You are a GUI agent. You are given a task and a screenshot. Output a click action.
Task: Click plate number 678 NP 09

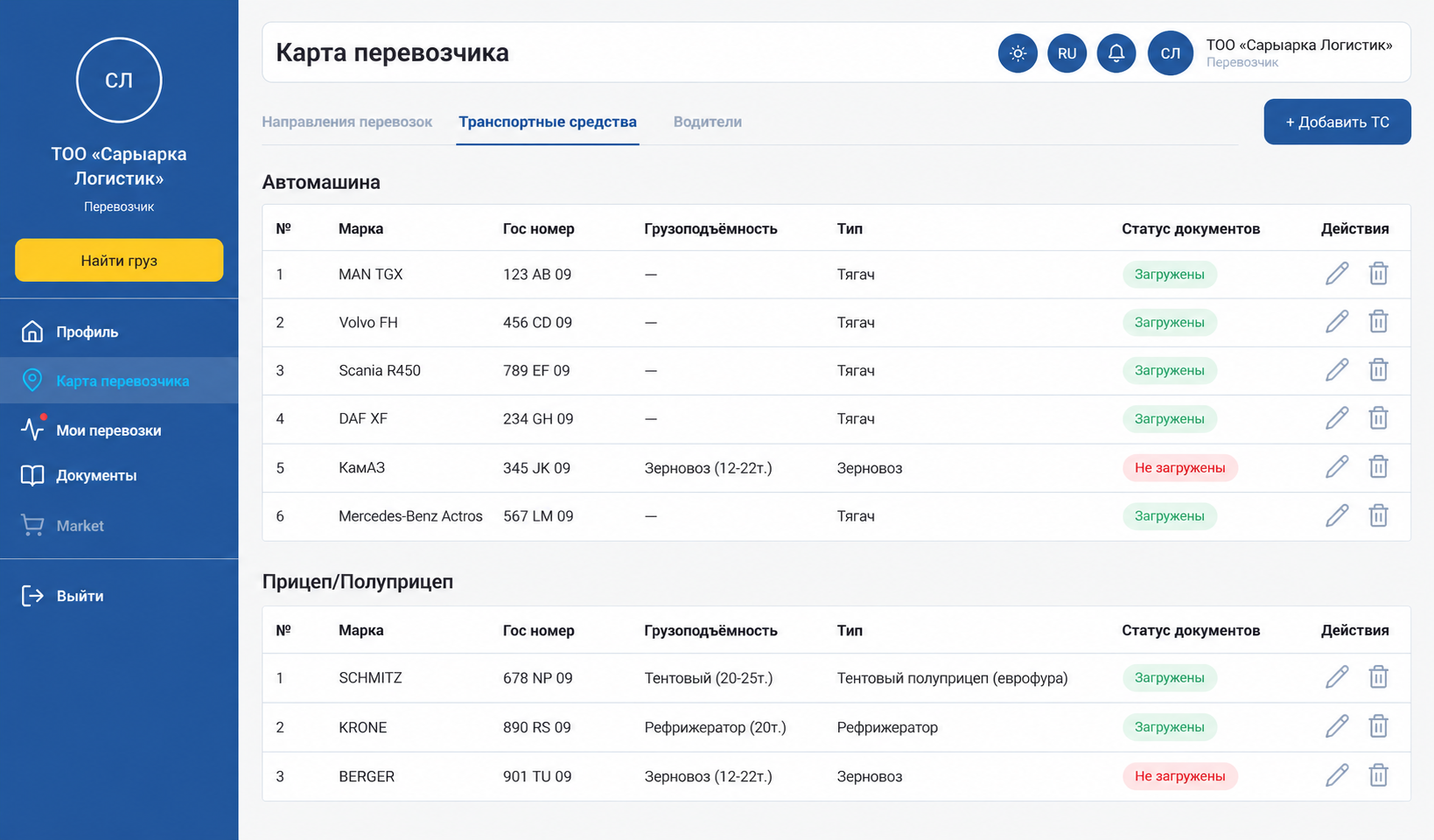538,677
